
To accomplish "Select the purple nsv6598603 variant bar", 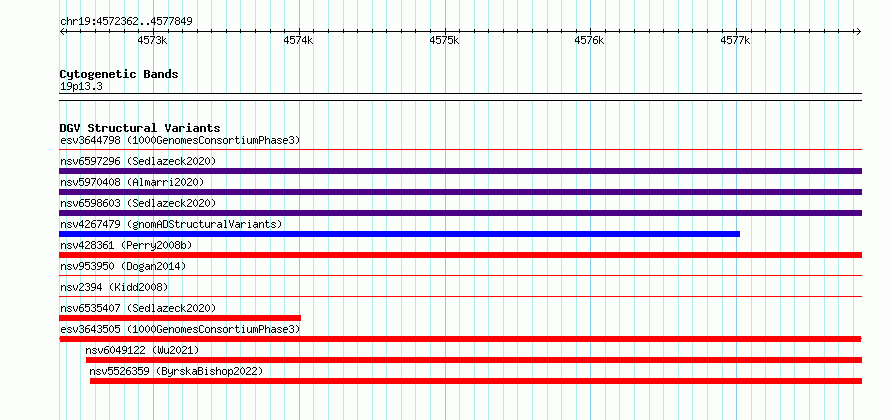I will (x=460, y=213).
